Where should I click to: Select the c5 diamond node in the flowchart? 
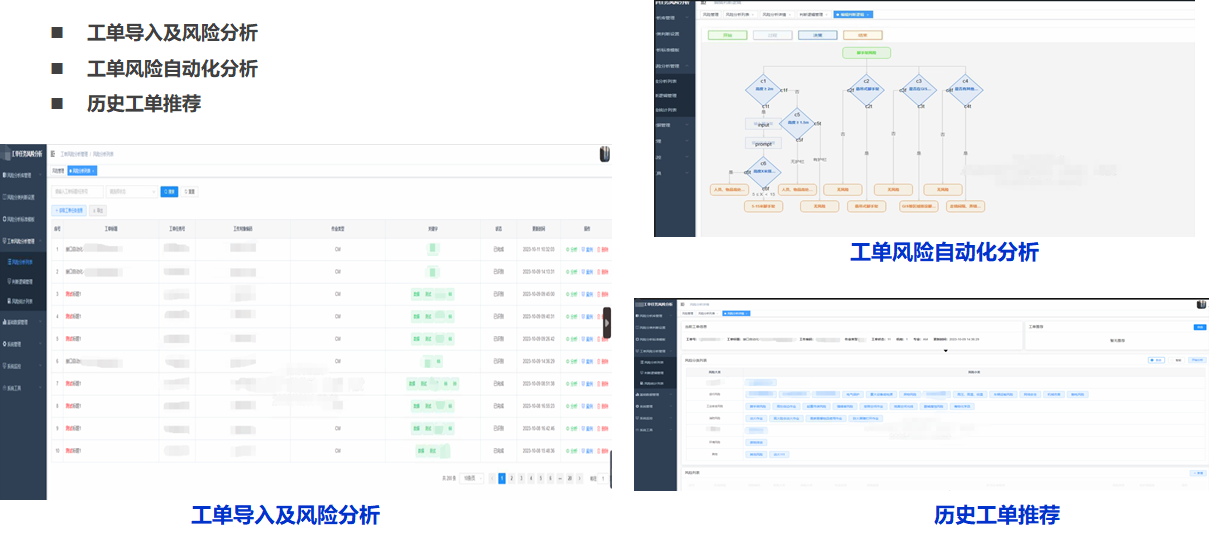(797, 123)
